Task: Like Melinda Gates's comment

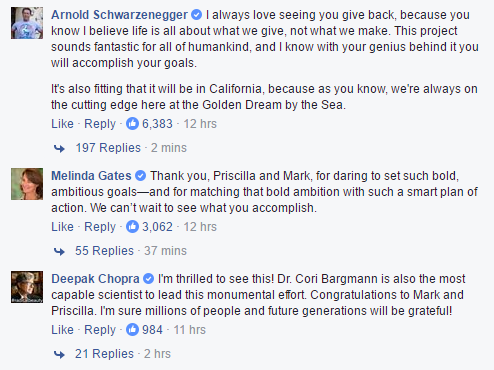Action: pyautogui.click(x=62, y=227)
